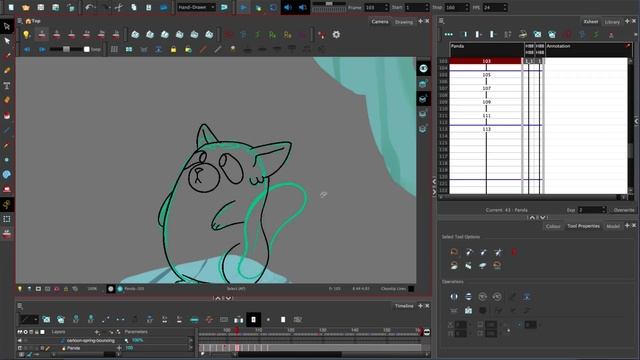Click the Start frame input field
This screenshot has width=640, height=360.
coord(416,7)
